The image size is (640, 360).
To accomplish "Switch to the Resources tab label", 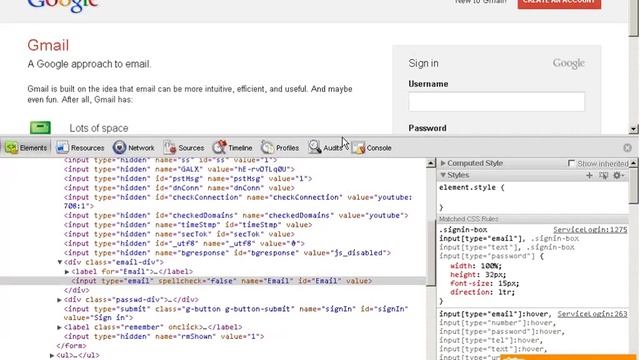I will click(x=87, y=148).
